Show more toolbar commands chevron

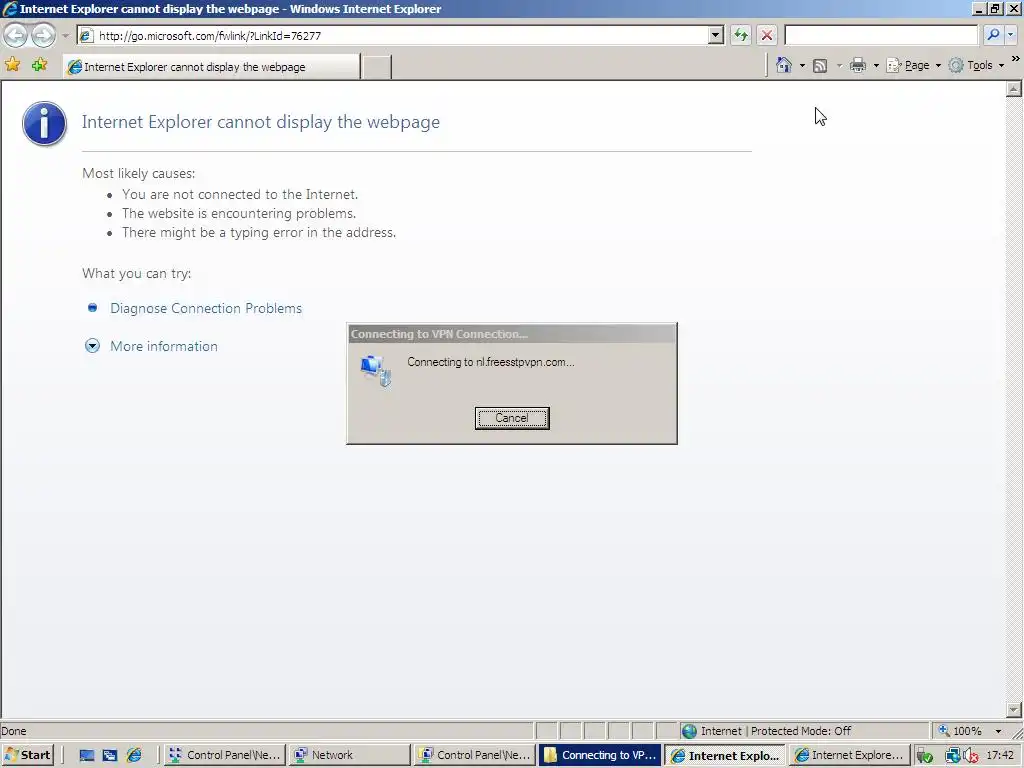pos(1016,59)
